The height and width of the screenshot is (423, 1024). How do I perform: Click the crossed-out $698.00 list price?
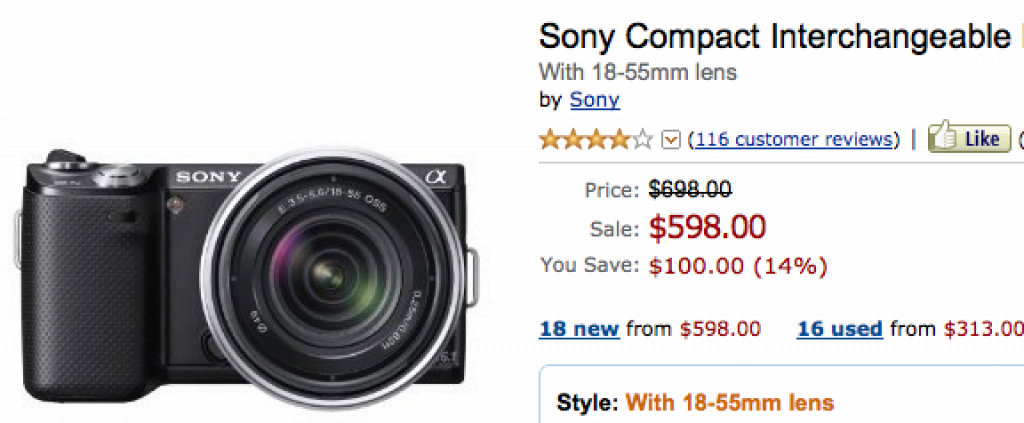click(x=690, y=188)
